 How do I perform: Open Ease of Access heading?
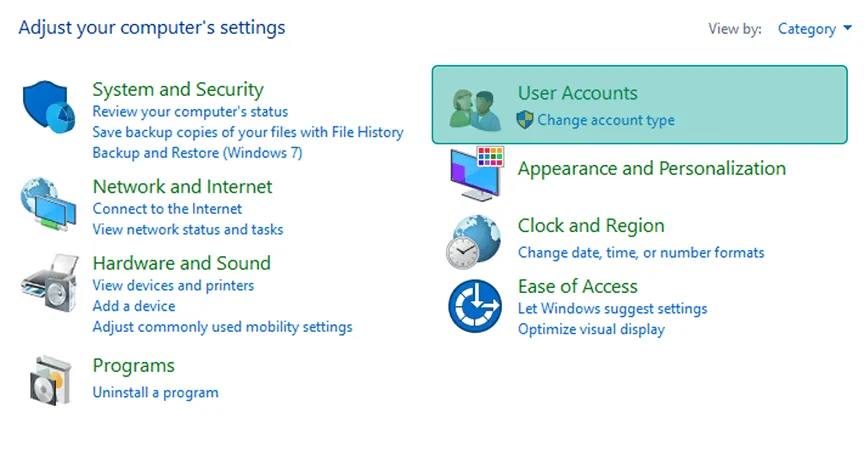coord(578,286)
